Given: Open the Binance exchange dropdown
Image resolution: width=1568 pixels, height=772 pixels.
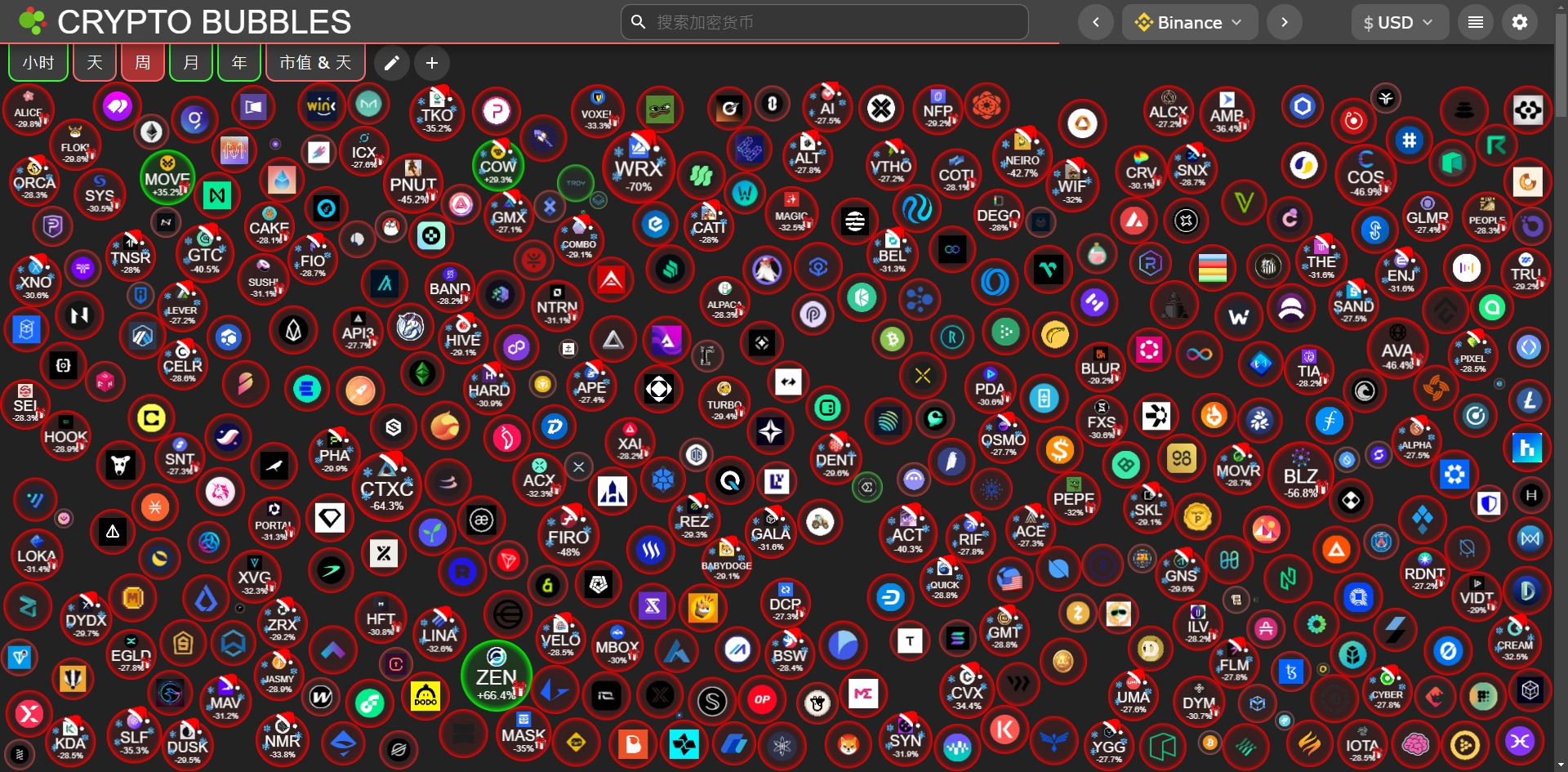Looking at the screenshot, I should pyautogui.click(x=1190, y=22).
